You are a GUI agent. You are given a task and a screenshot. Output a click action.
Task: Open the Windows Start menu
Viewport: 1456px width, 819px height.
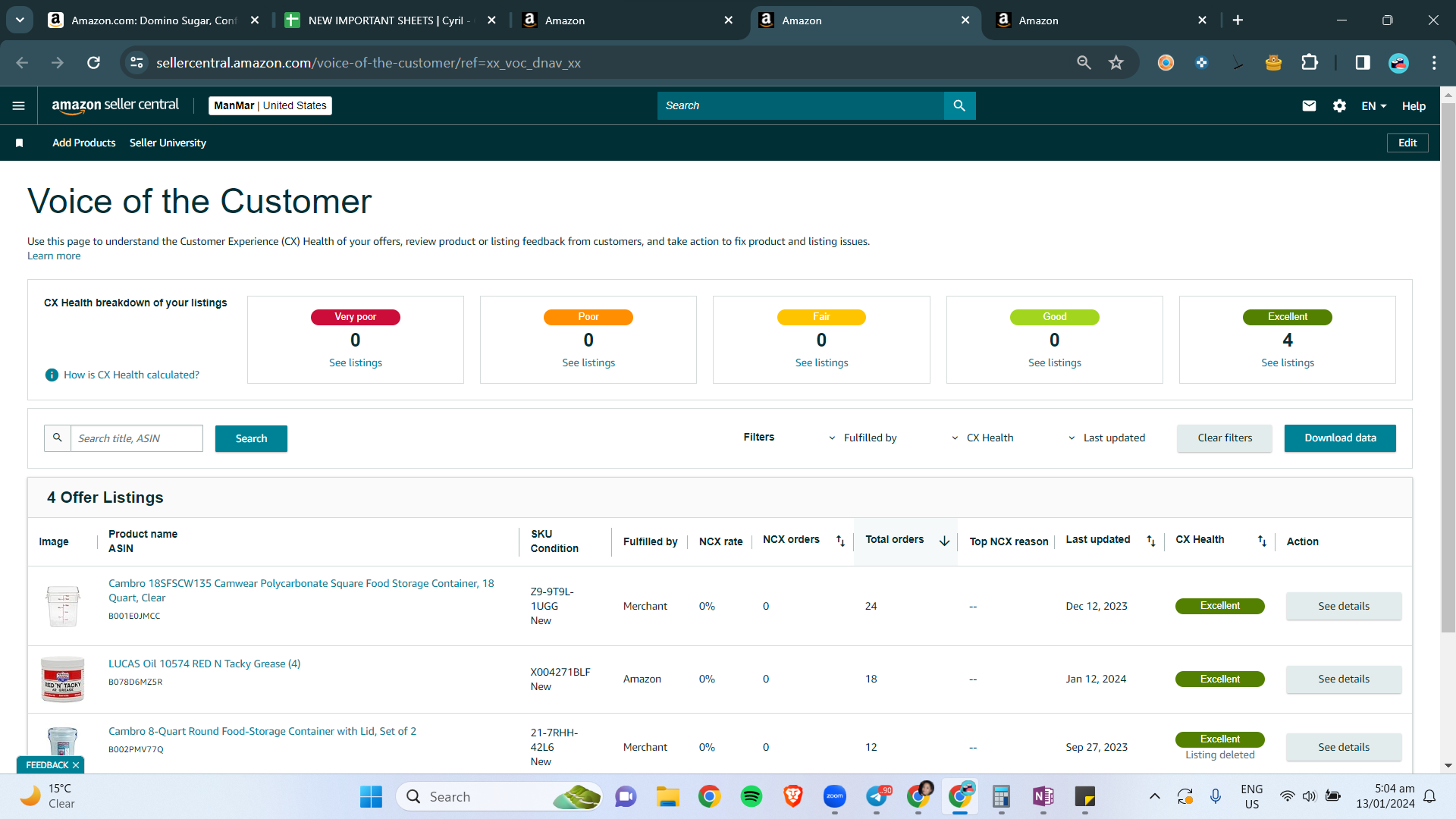371,796
